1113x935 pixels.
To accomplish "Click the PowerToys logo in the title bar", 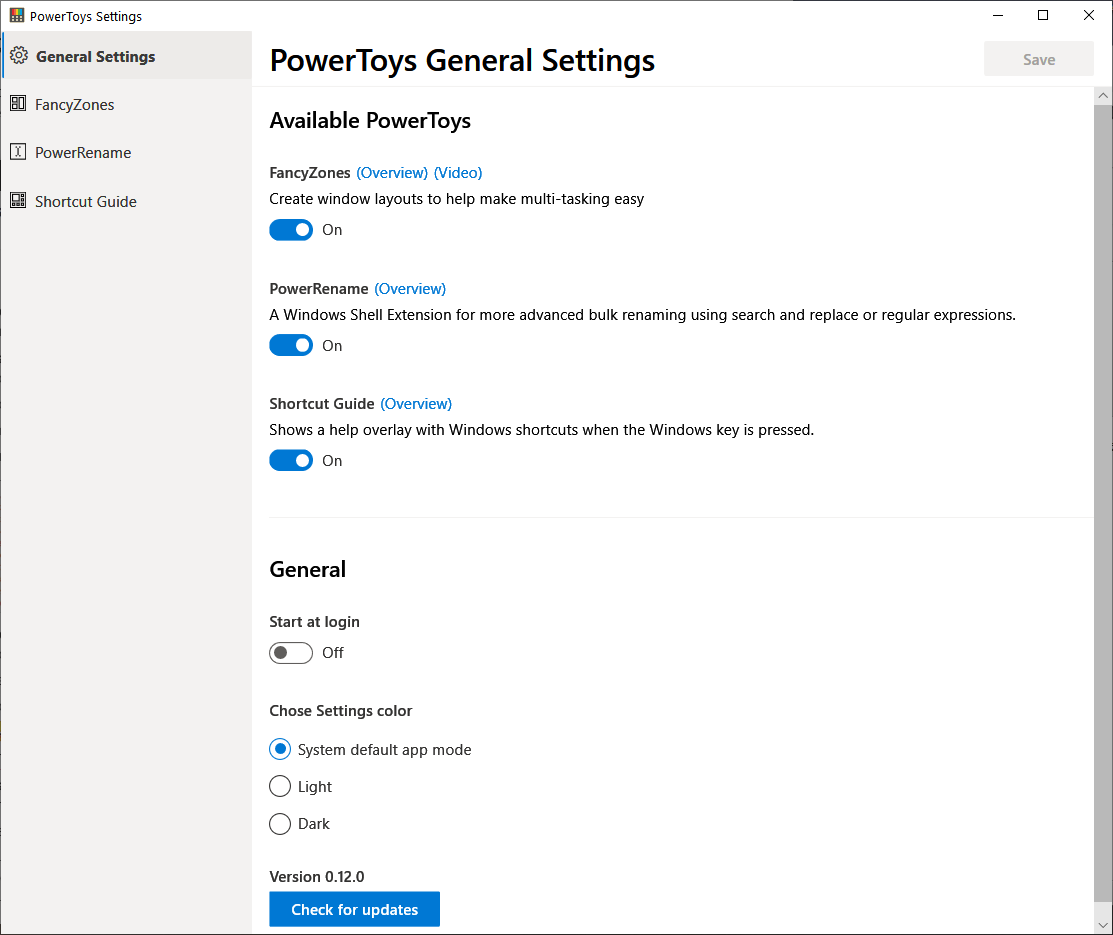I will coord(15,15).
